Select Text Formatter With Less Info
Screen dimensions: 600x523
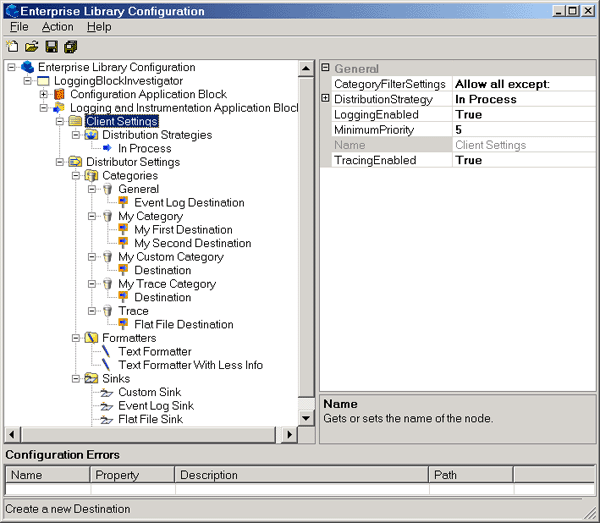pos(191,365)
